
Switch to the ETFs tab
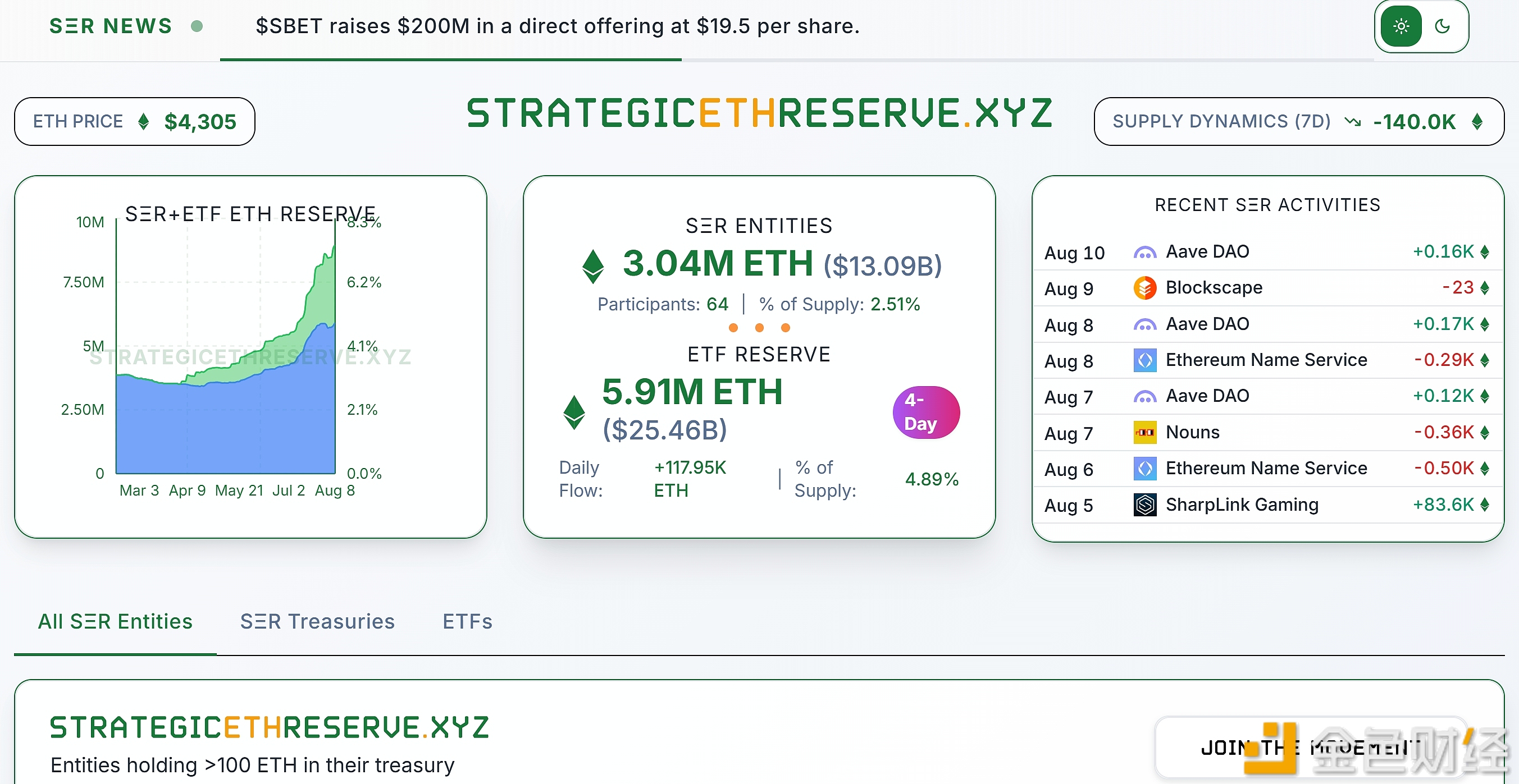click(467, 621)
